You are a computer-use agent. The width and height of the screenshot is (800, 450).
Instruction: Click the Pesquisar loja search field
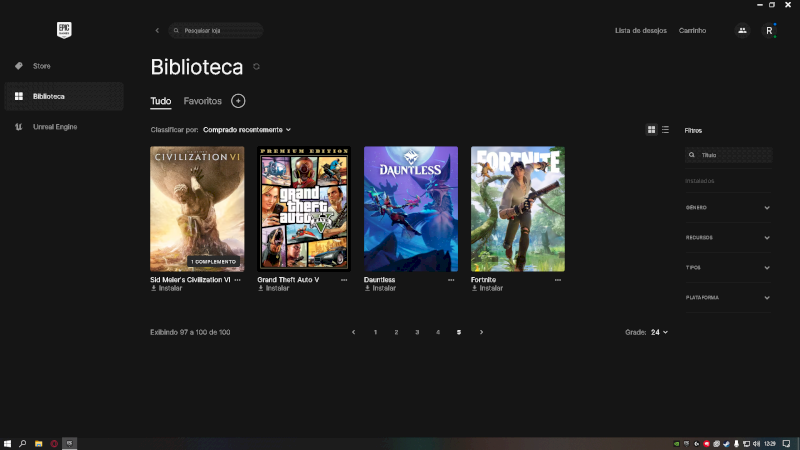point(216,31)
